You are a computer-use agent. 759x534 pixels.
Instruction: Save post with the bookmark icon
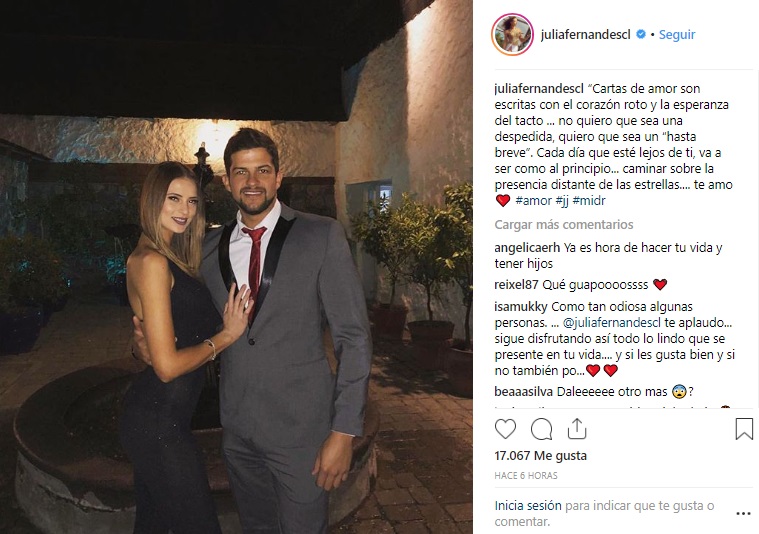coord(744,429)
